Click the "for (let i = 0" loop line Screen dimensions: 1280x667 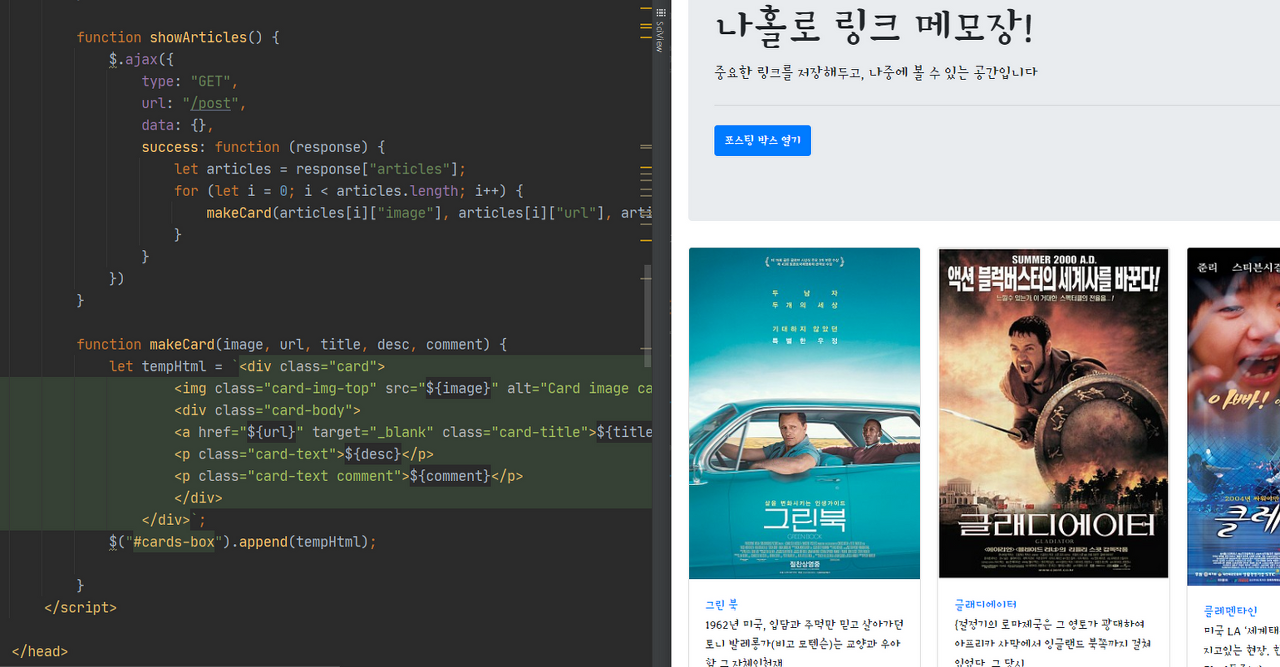pos(349,190)
